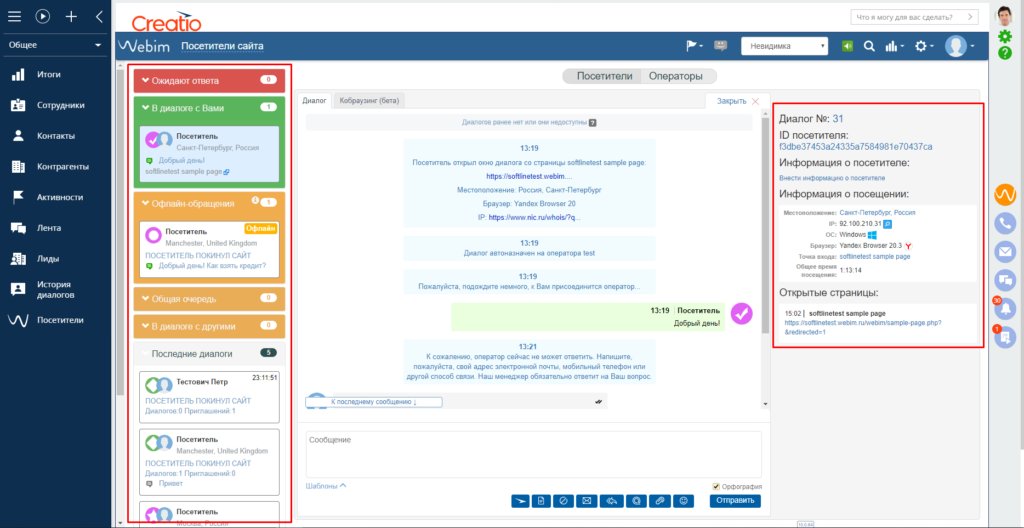Screen dimensions: 1024x528
Task: Click the envelope email icon below message
Action: (588, 501)
